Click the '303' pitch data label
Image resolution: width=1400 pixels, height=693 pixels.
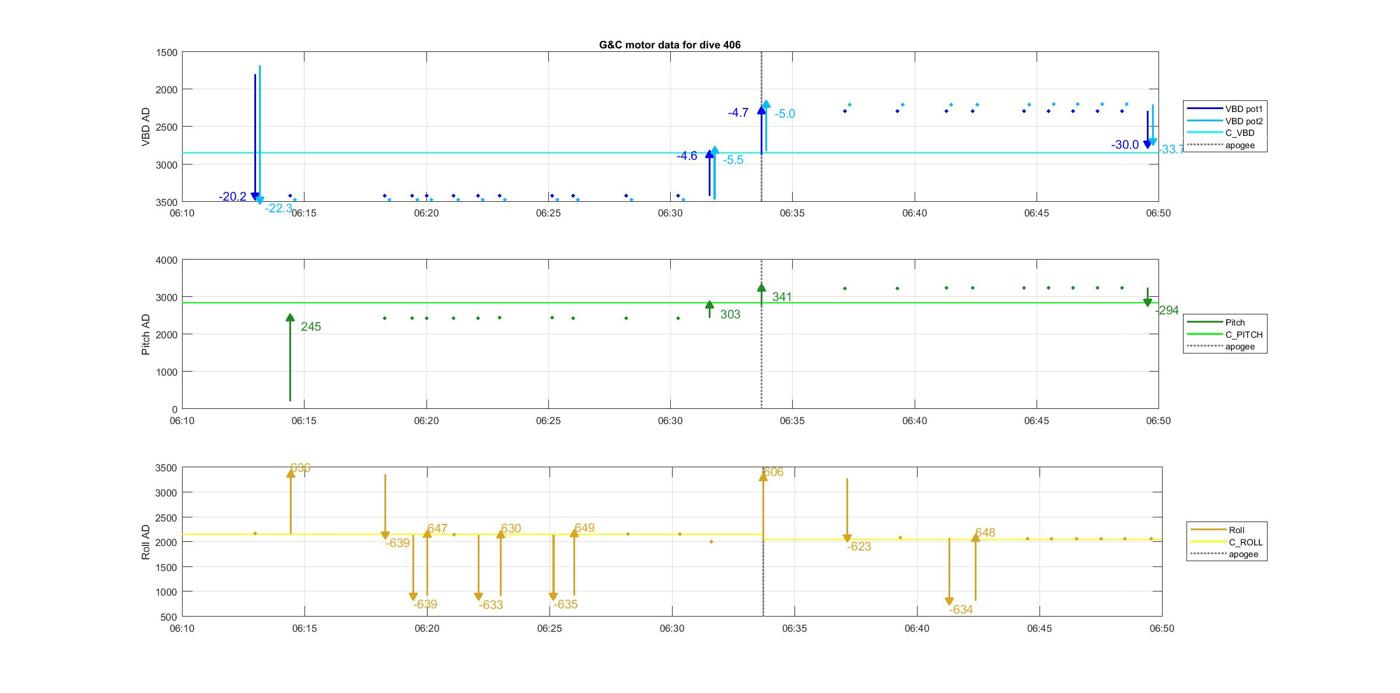click(x=731, y=315)
